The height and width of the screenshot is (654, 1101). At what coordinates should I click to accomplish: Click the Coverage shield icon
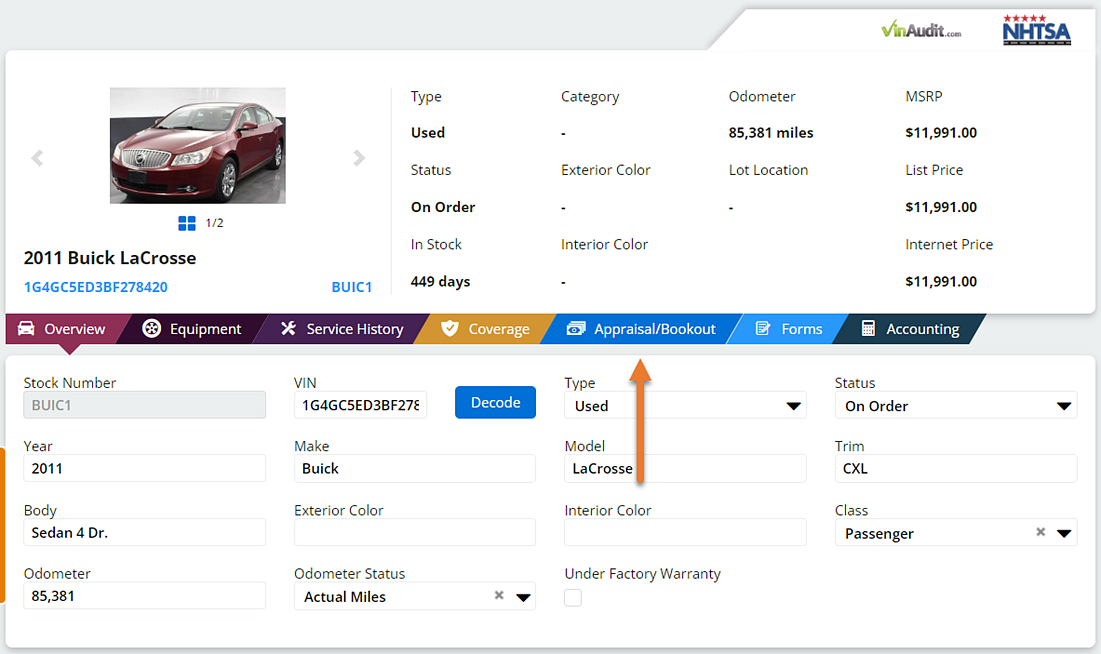point(449,328)
